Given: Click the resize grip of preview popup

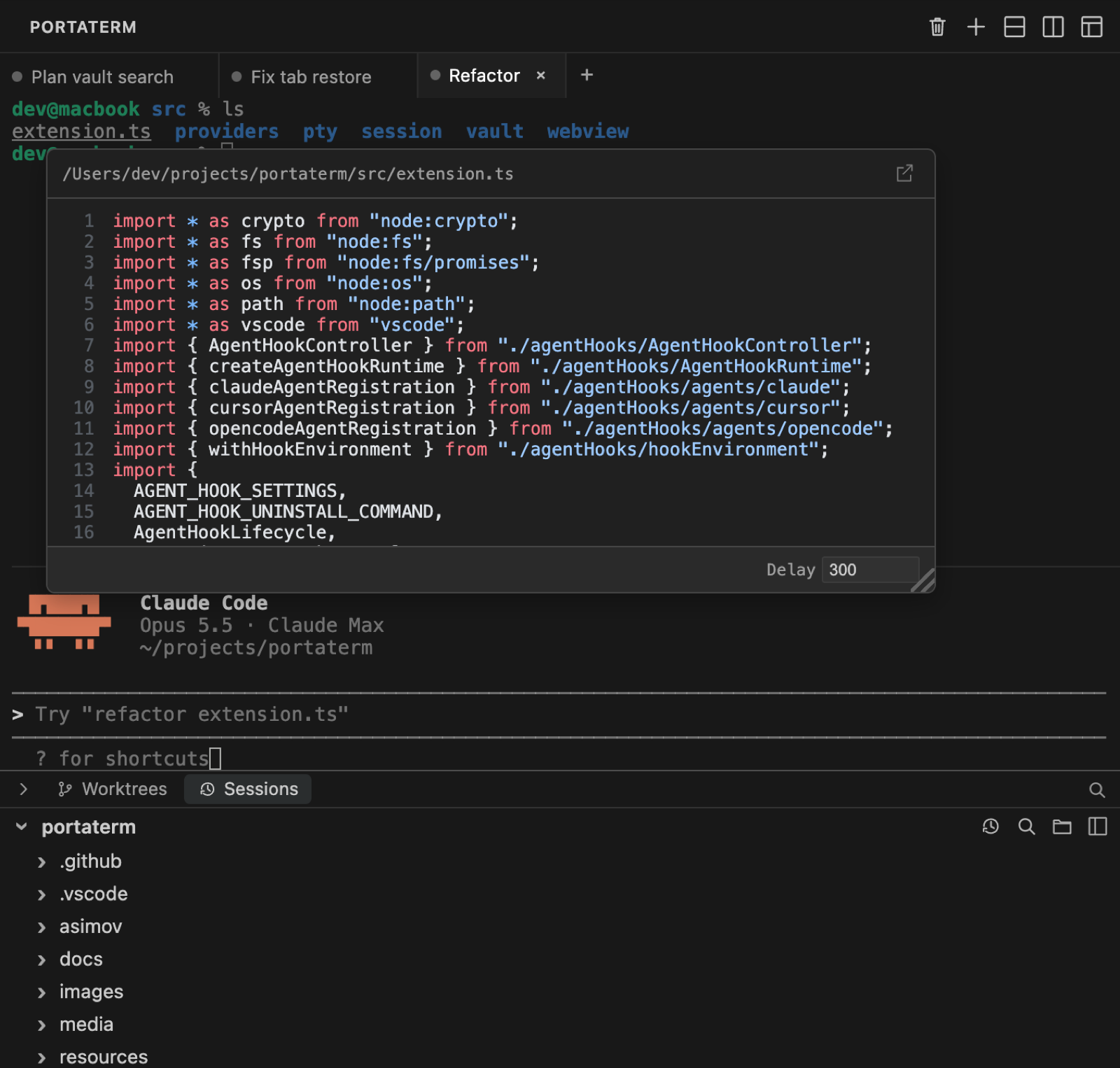Looking at the screenshot, I should pyautogui.click(x=924, y=582).
